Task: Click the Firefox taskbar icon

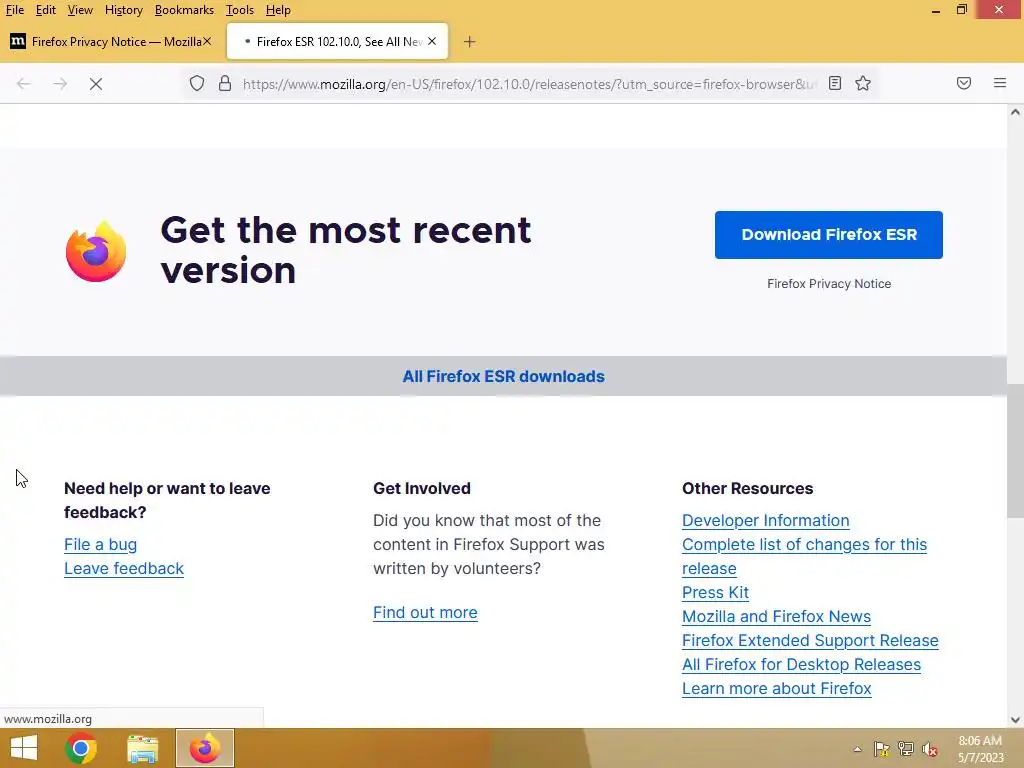Action: [204, 748]
